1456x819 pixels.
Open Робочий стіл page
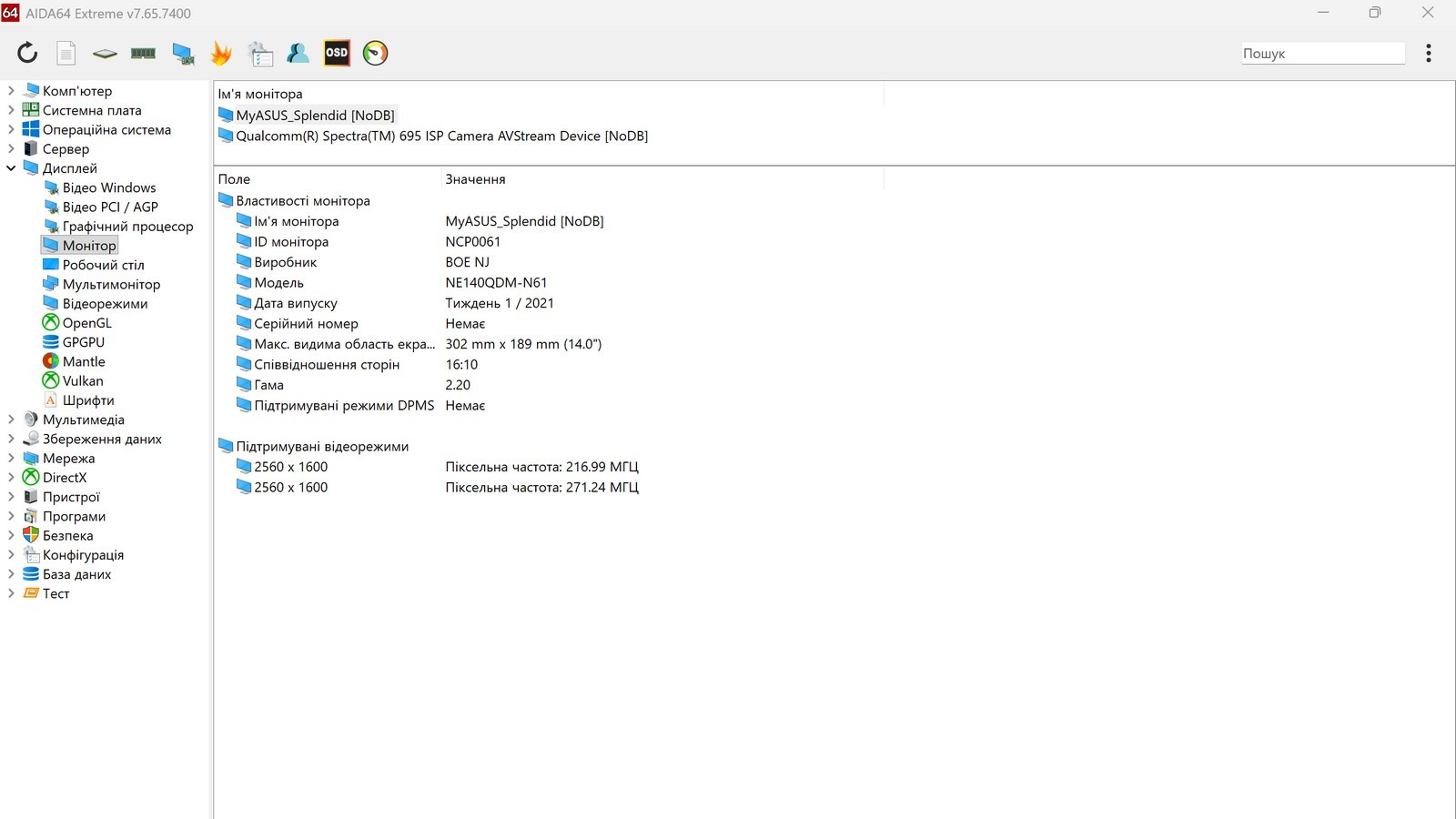coord(103,265)
